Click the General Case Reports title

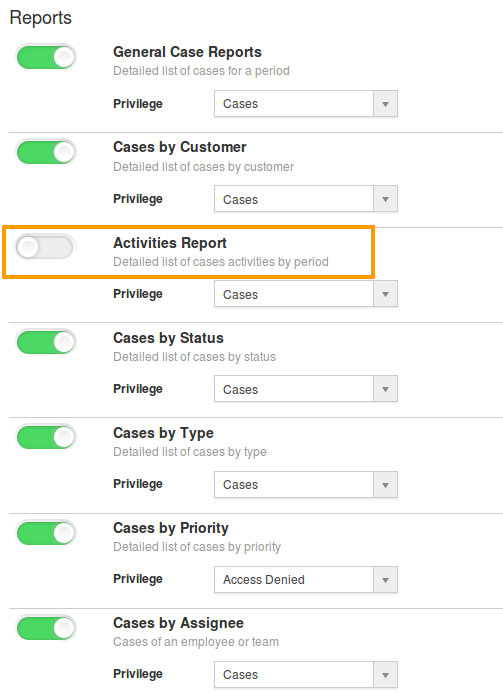click(x=187, y=52)
